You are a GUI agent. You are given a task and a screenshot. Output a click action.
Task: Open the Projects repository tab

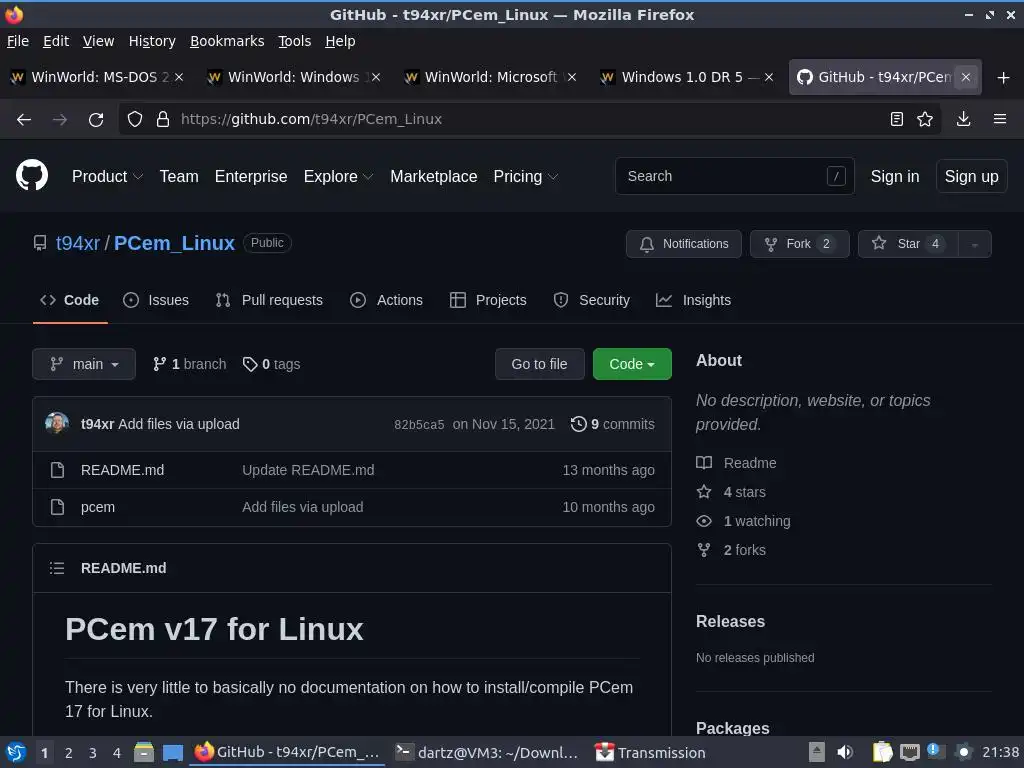[488, 300]
